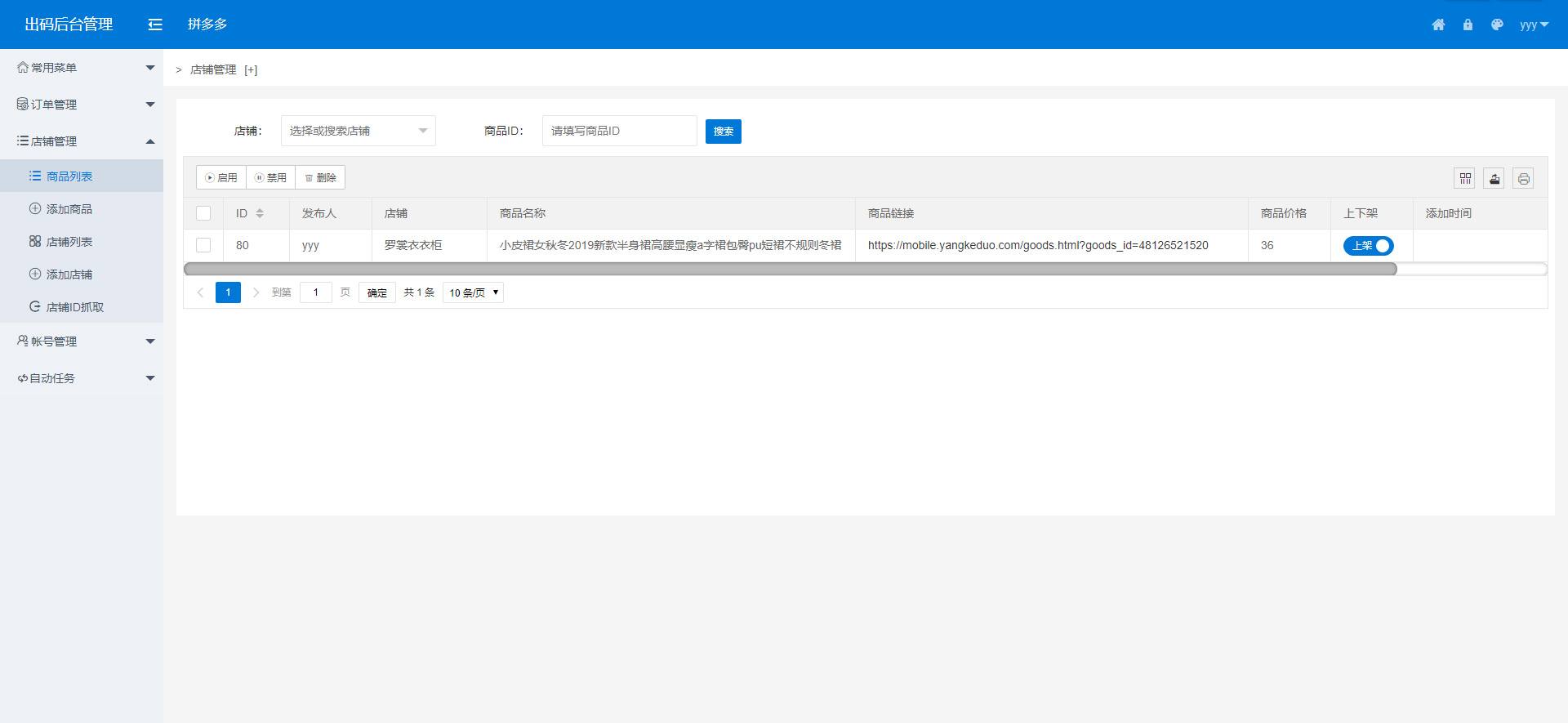The width and height of the screenshot is (1568, 723).
Task: Open the column filter grid icon
Action: coord(1465,178)
